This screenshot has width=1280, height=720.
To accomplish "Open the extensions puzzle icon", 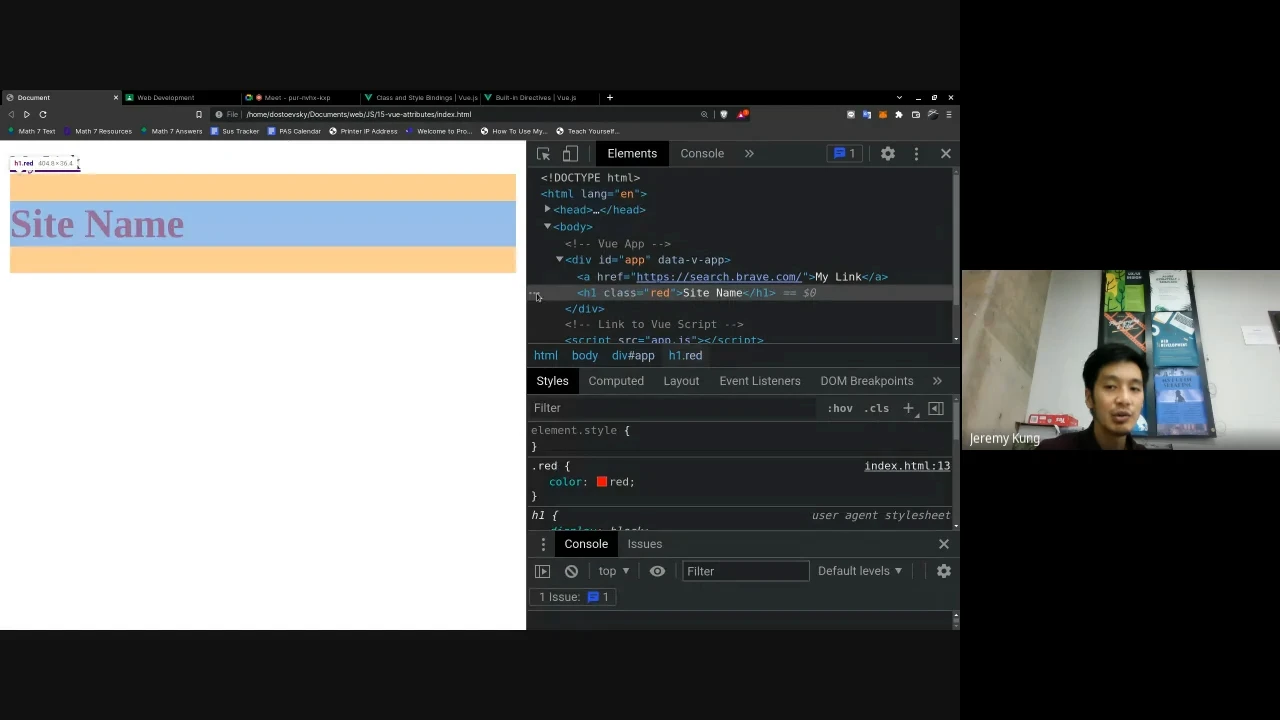I will pyautogui.click(x=899, y=115).
